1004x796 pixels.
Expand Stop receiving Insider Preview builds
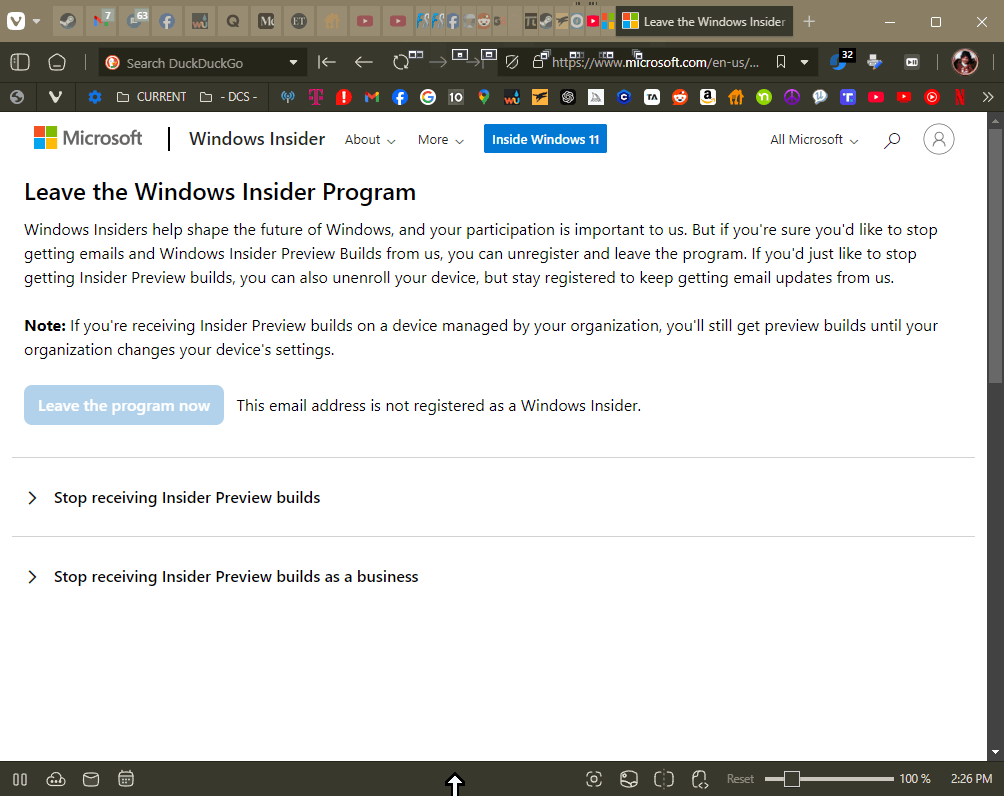[186, 498]
